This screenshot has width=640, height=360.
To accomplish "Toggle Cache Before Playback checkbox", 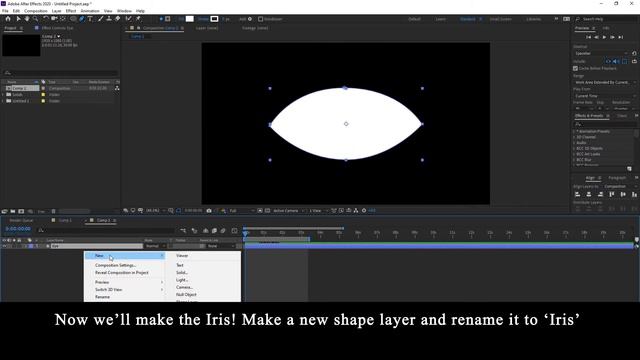I will [575, 68].
